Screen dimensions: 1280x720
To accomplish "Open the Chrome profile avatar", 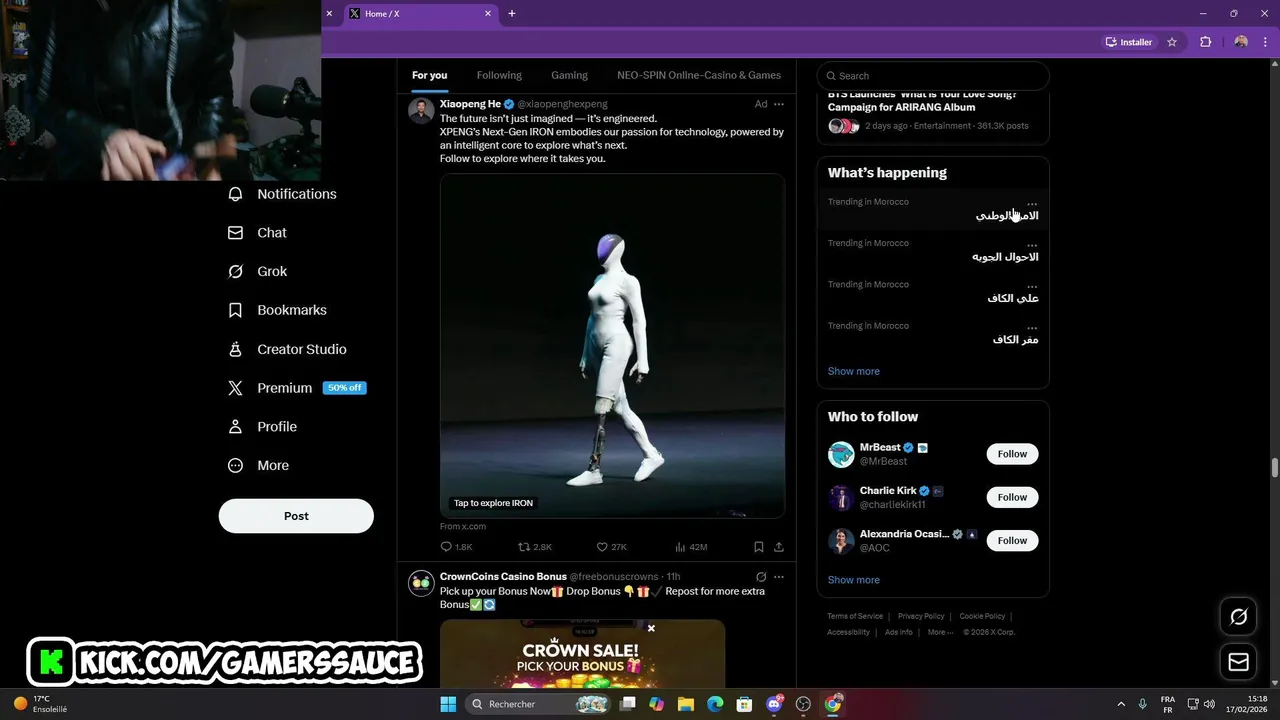I will pyautogui.click(x=1241, y=42).
